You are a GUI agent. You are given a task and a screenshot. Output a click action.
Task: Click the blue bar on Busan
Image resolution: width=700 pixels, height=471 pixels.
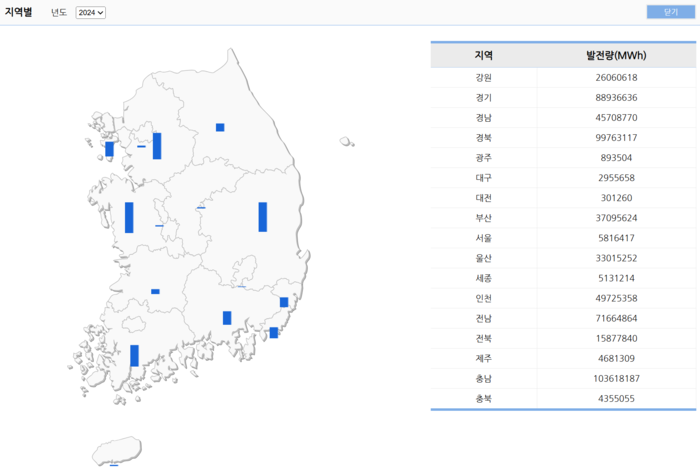(274, 333)
